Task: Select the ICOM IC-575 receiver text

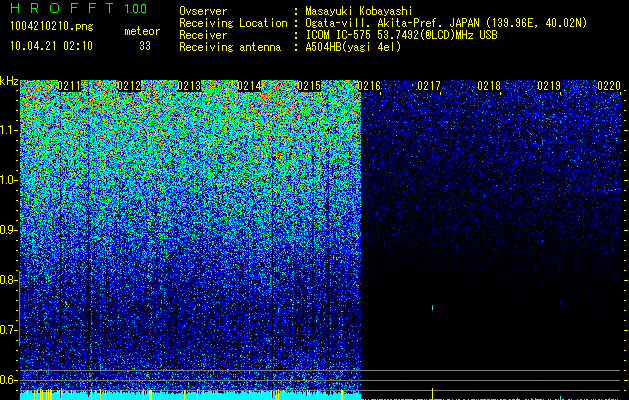Action: (x=401, y=35)
